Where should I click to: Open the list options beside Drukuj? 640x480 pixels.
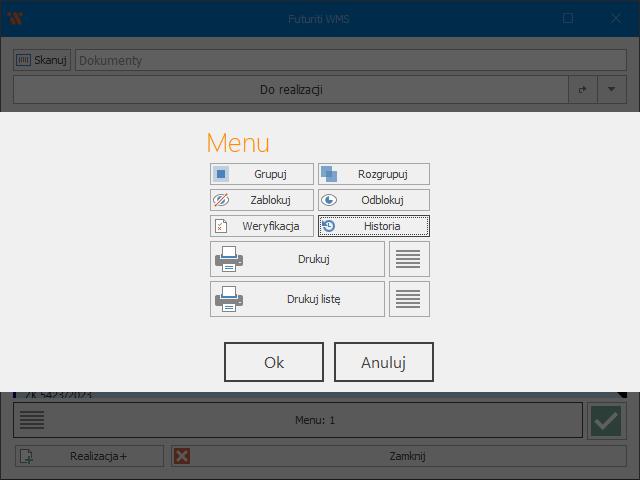[x=409, y=259]
